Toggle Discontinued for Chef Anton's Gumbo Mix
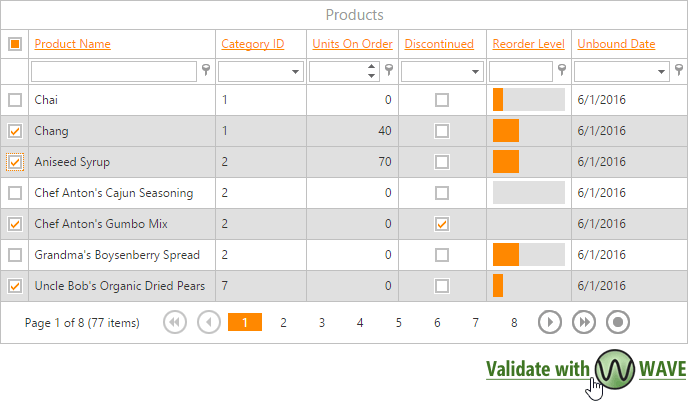 [x=442, y=224]
